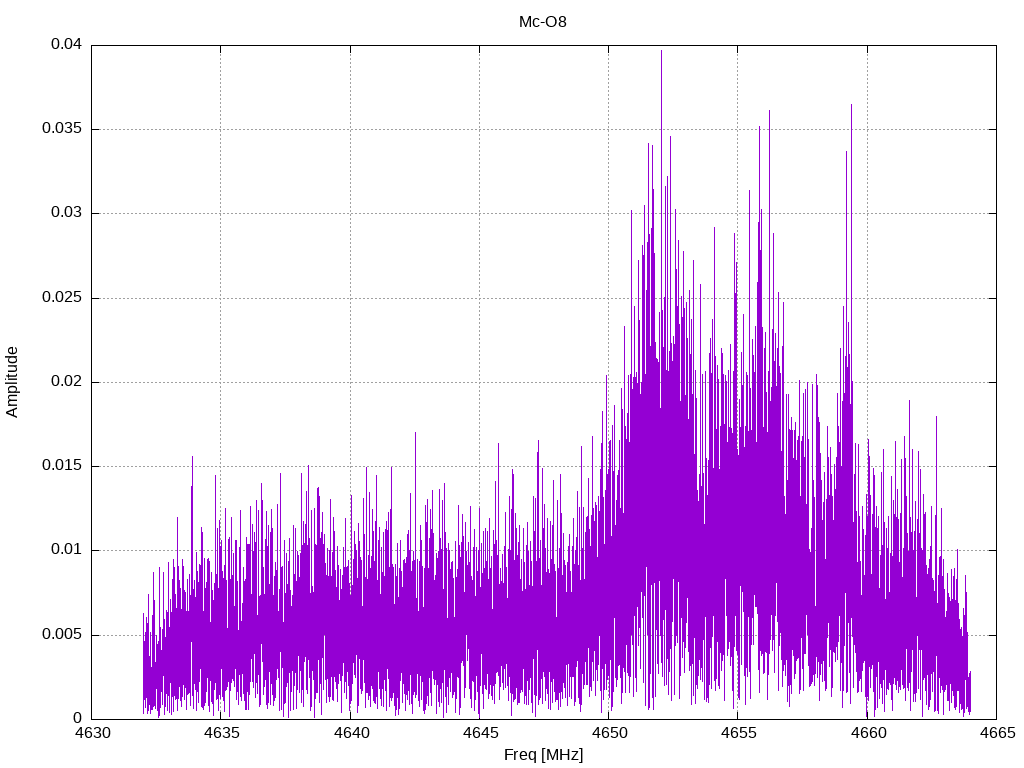This screenshot has width=1024, height=768.
Task: Click the 4650 x-axis tick label
Action: (x=609, y=733)
